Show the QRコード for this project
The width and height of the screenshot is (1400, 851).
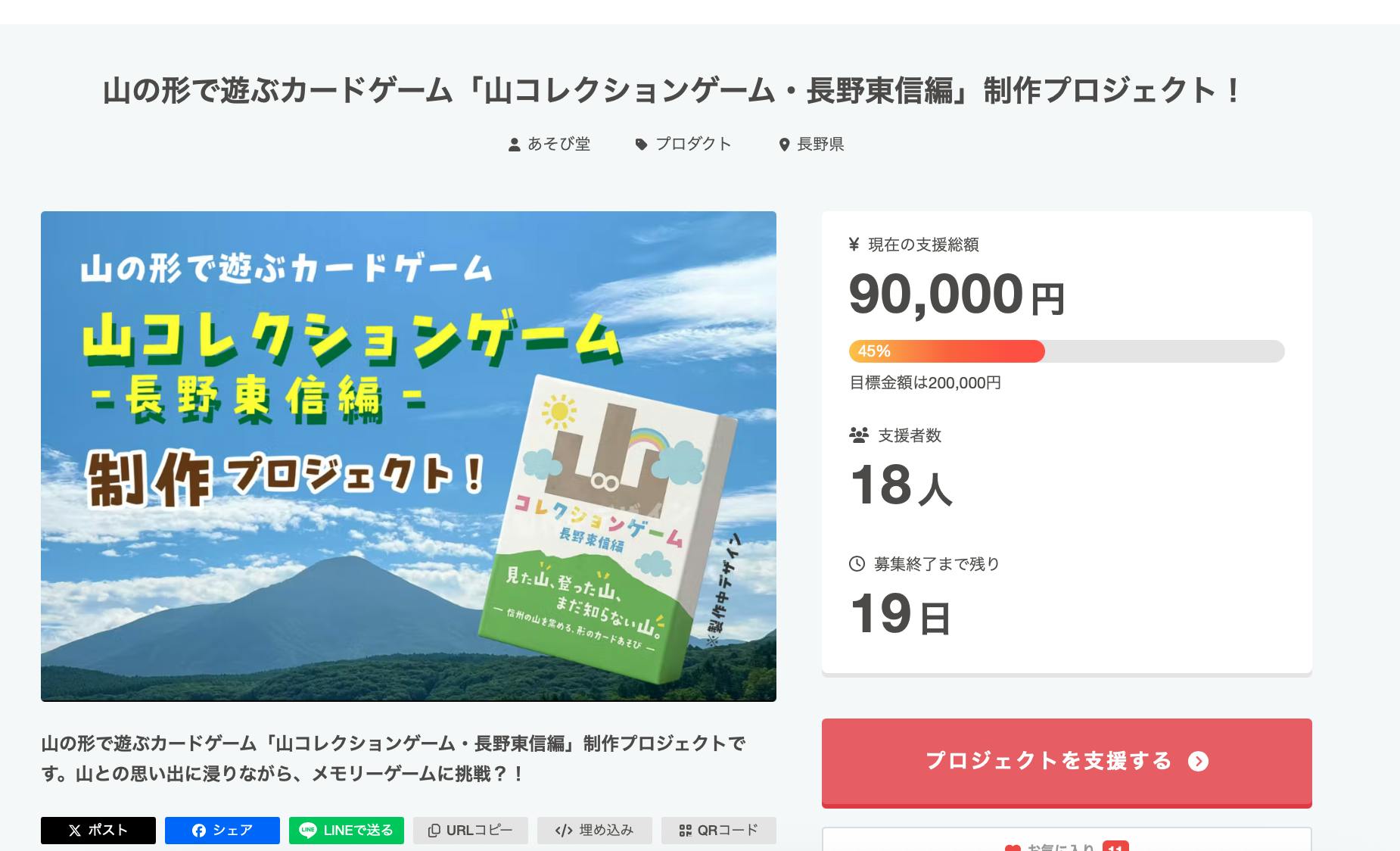[719, 830]
